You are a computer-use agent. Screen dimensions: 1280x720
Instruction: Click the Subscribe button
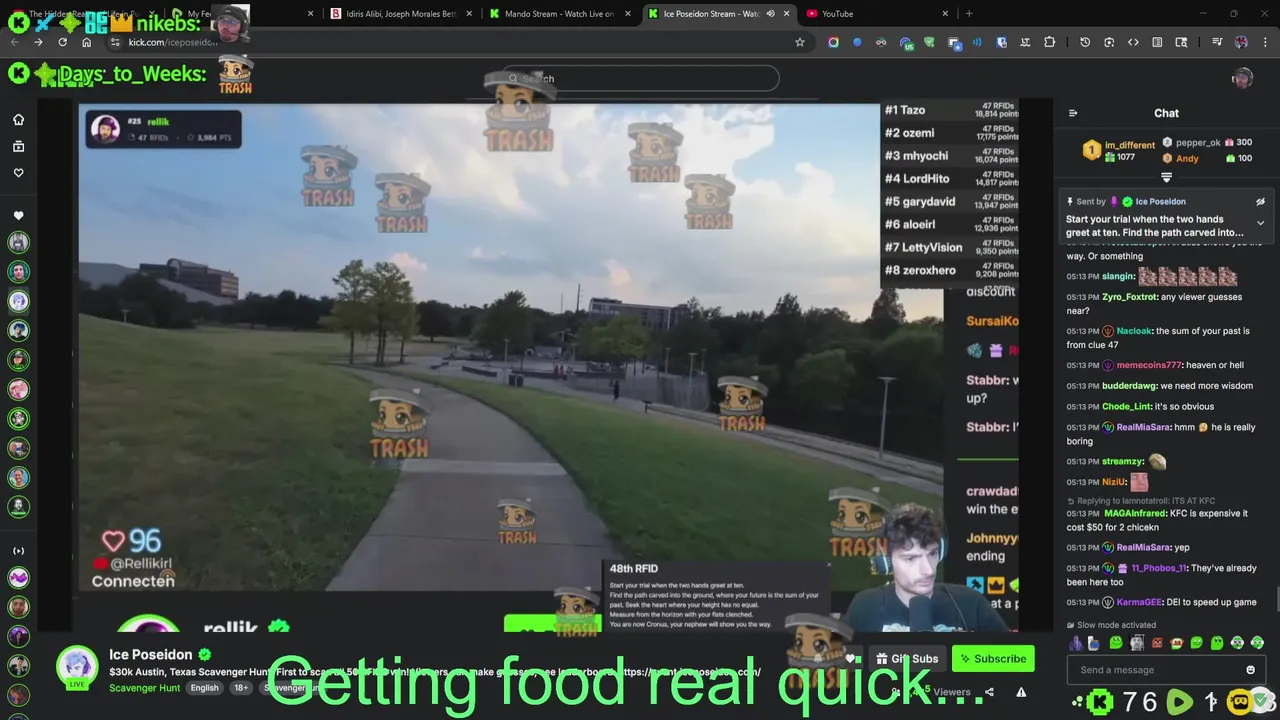point(992,659)
